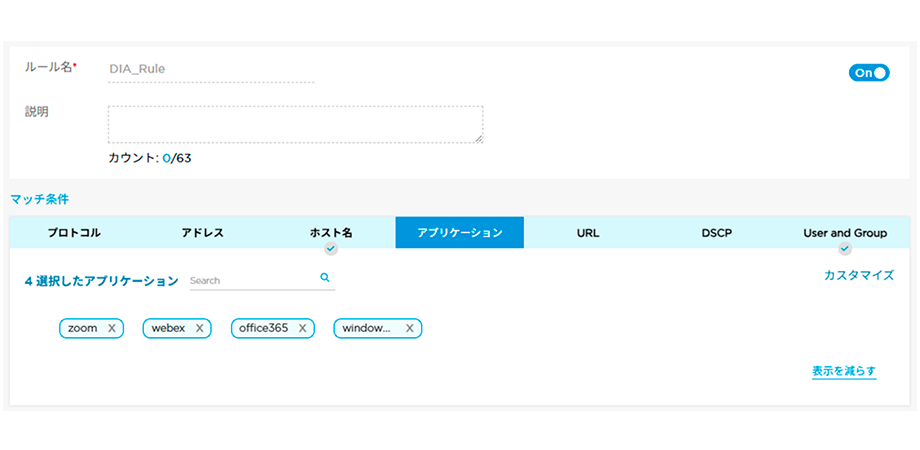
Task: Click the checkmark badge under User and Group
Action: 844,249
